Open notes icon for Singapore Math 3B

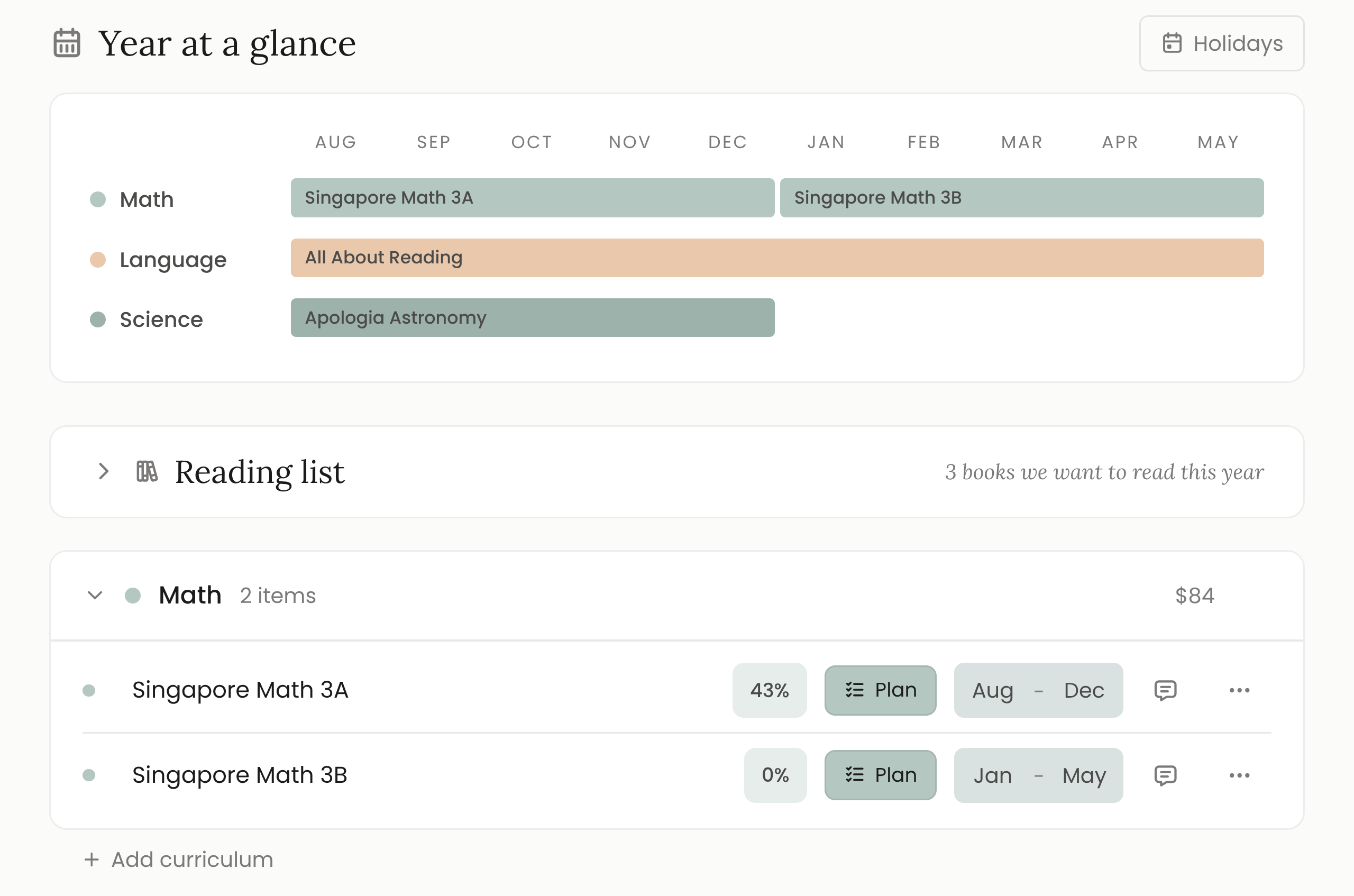tap(1165, 775)
